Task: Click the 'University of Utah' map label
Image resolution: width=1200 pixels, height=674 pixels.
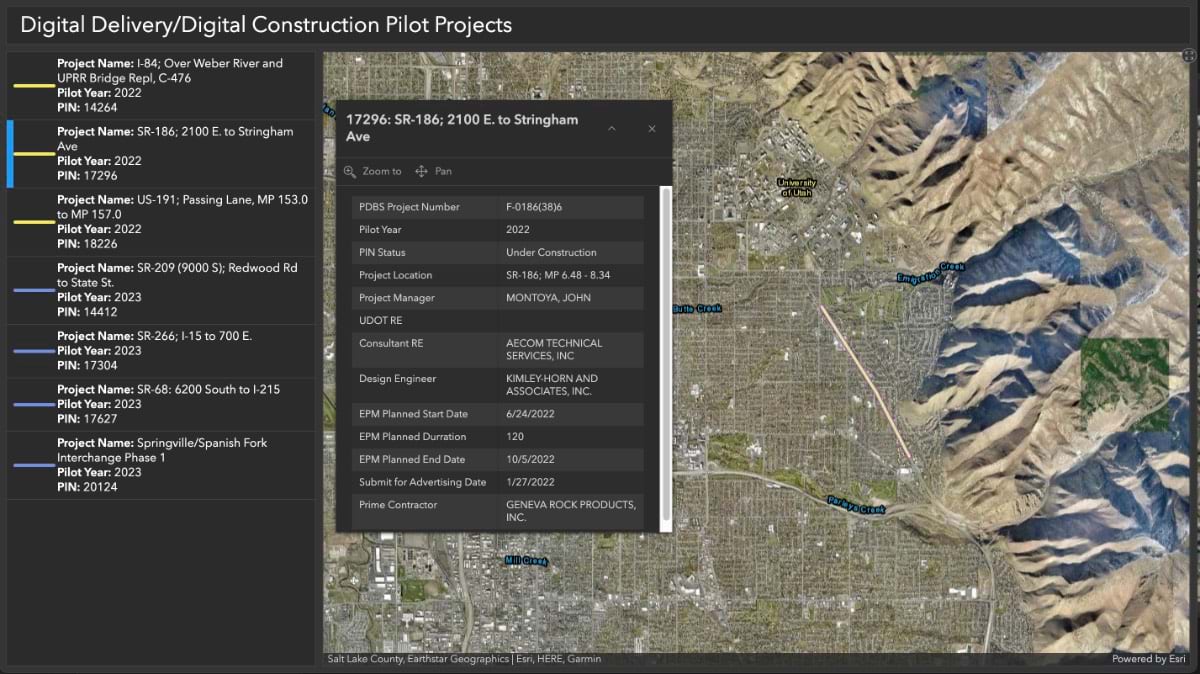Action: pyautogui.click(x=797, y=187)
